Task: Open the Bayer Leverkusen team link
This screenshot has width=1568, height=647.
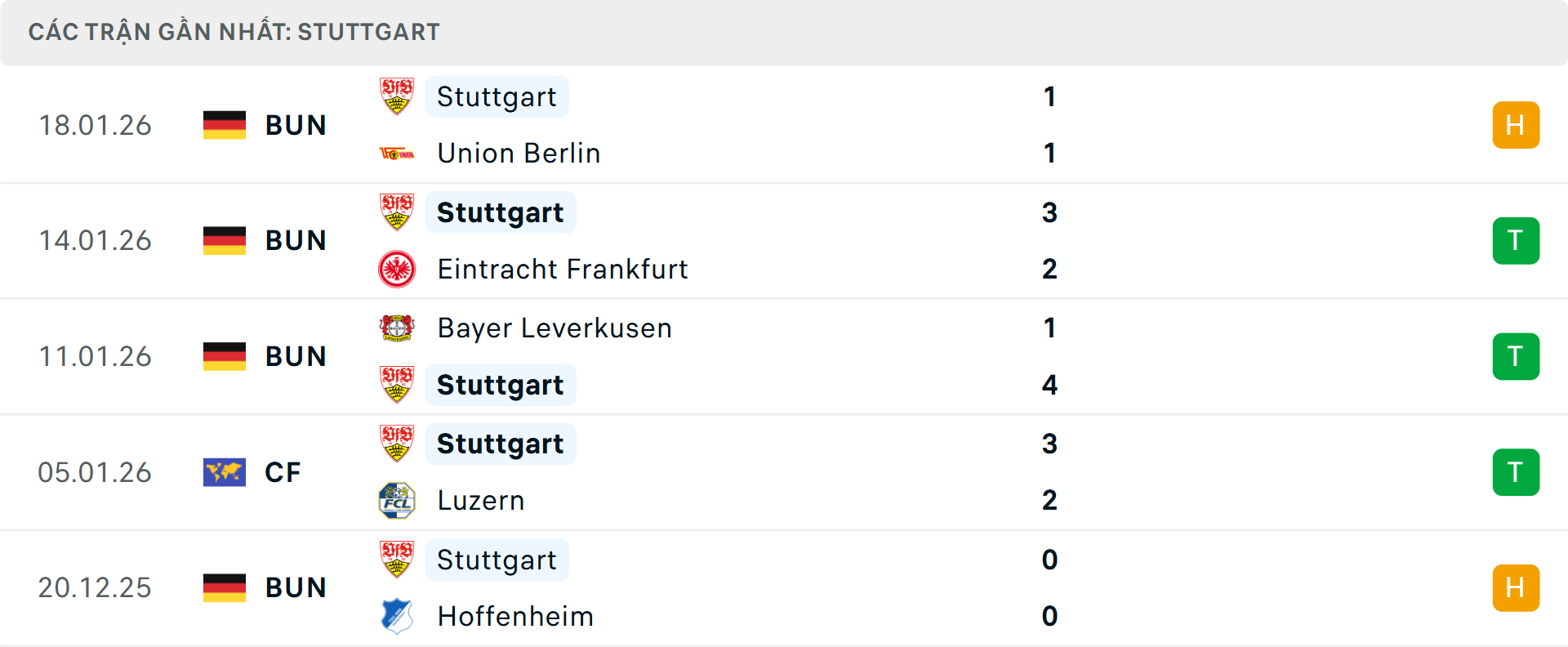Action: pyautogui.click(x=555, y=328)
